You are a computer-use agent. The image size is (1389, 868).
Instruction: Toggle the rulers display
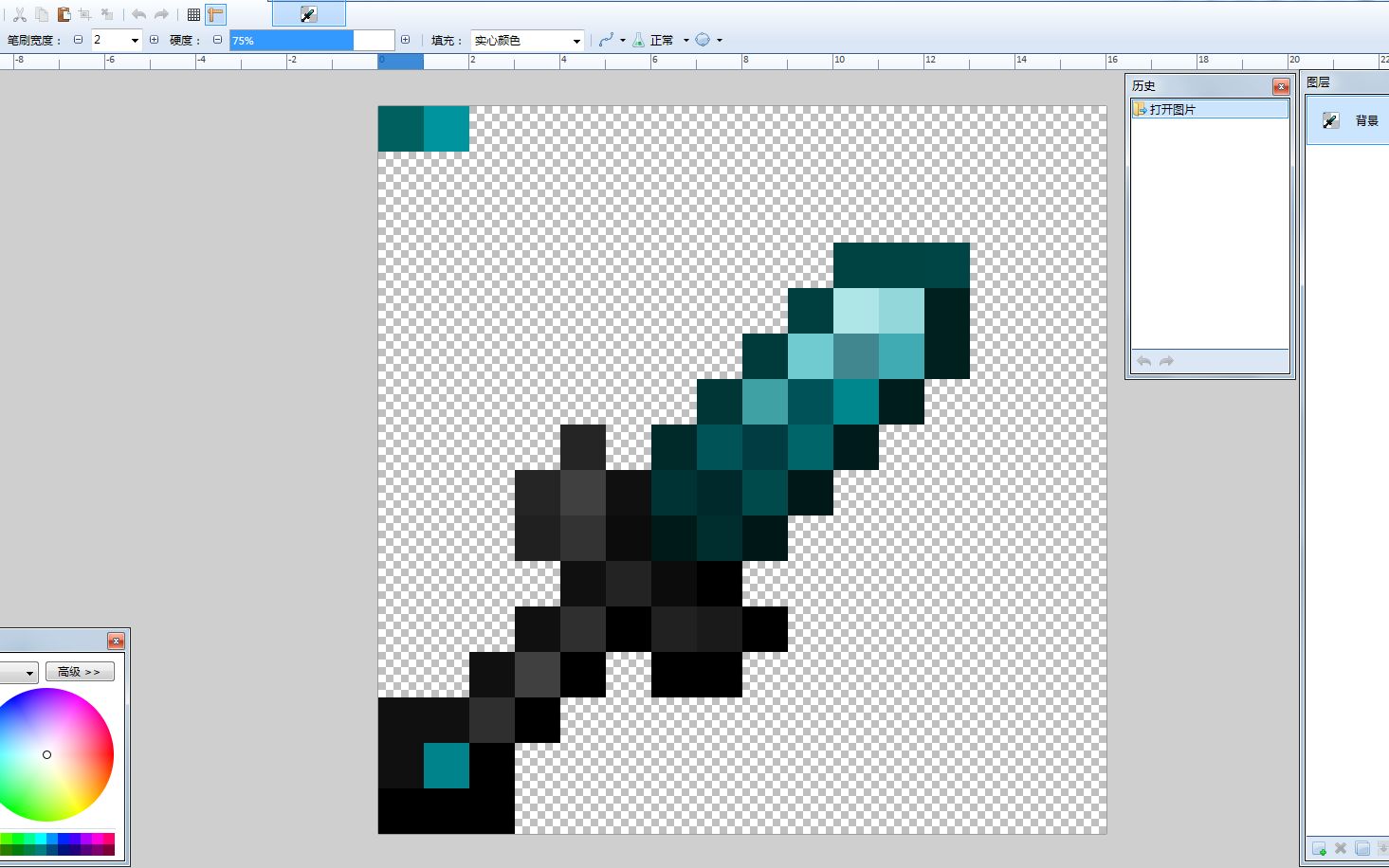(216, 14)
